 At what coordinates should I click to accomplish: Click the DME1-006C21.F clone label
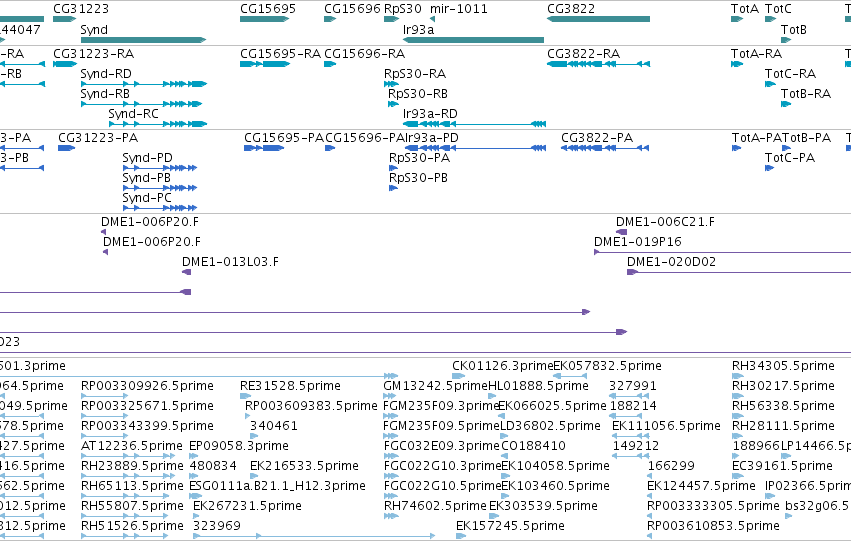click(x=665, y=222)
